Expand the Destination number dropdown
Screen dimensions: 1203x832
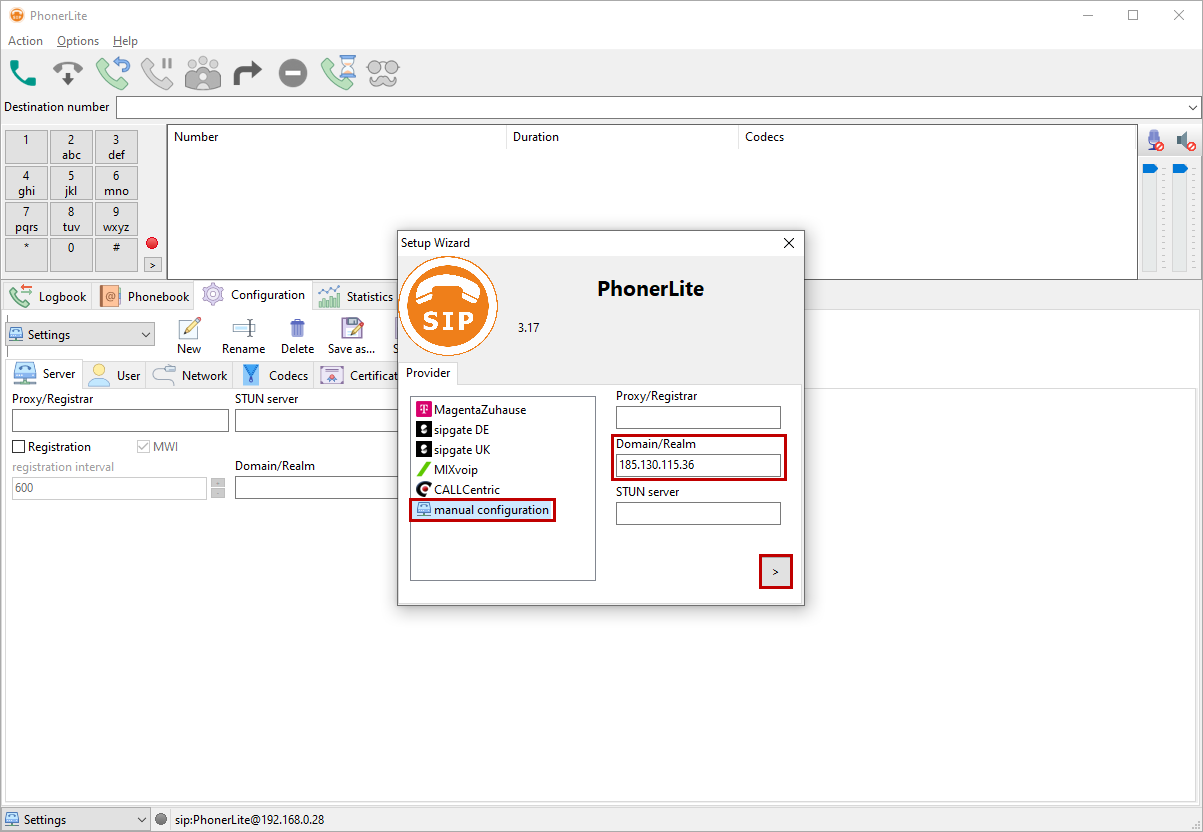(1193, 107)
